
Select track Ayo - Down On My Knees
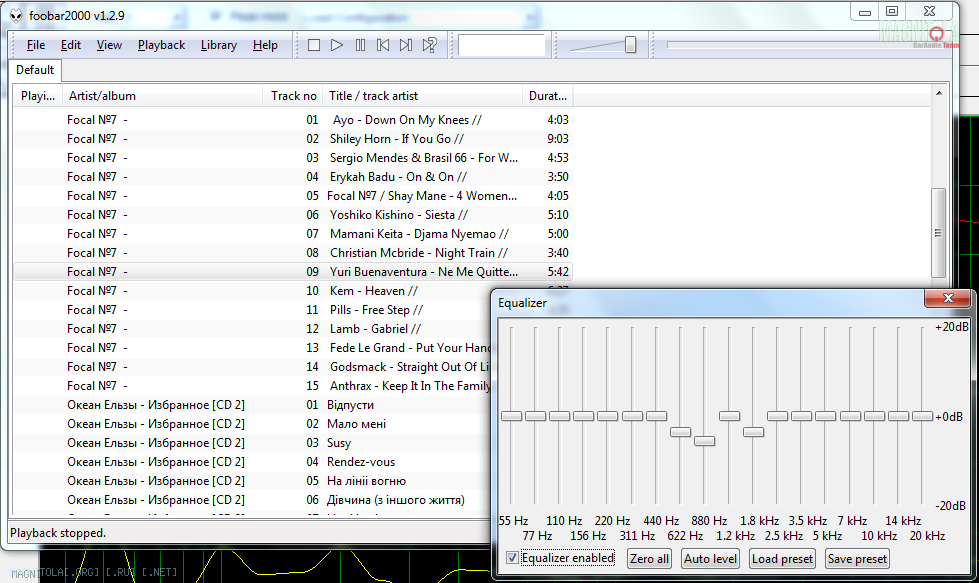(292, 120)
